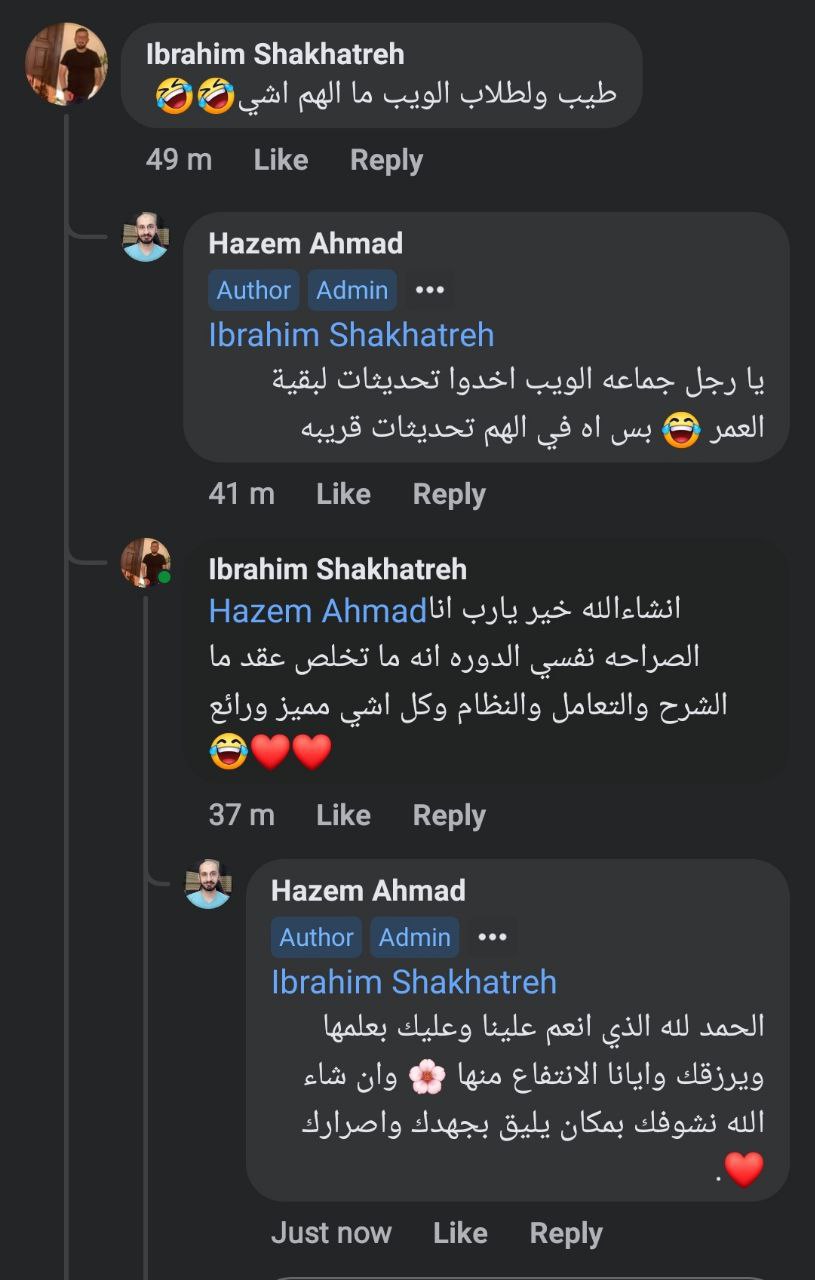
Task: Like the Just now reply
Action: [x=460, y=1233]
